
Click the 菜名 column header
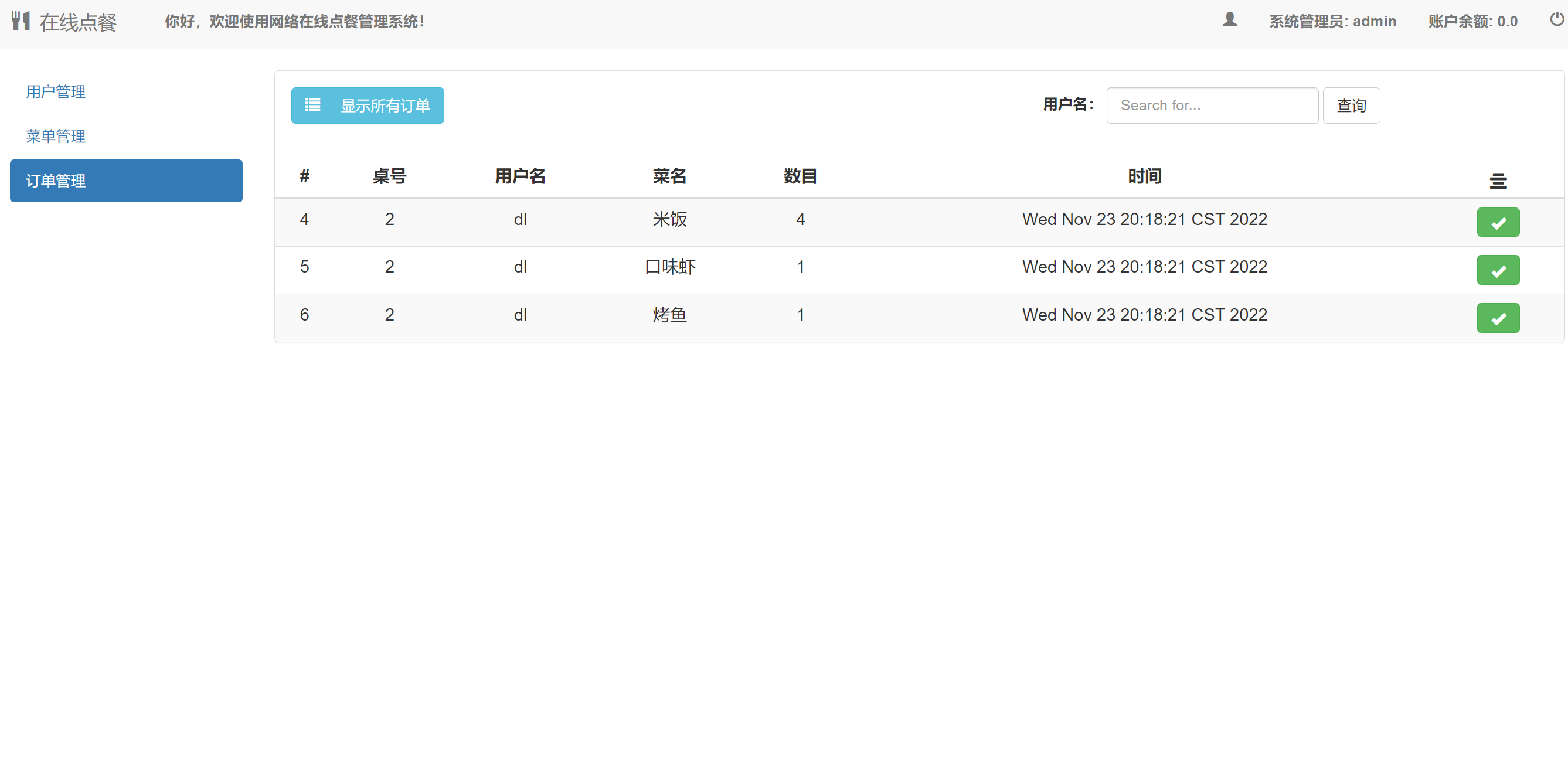coord(669,176)
